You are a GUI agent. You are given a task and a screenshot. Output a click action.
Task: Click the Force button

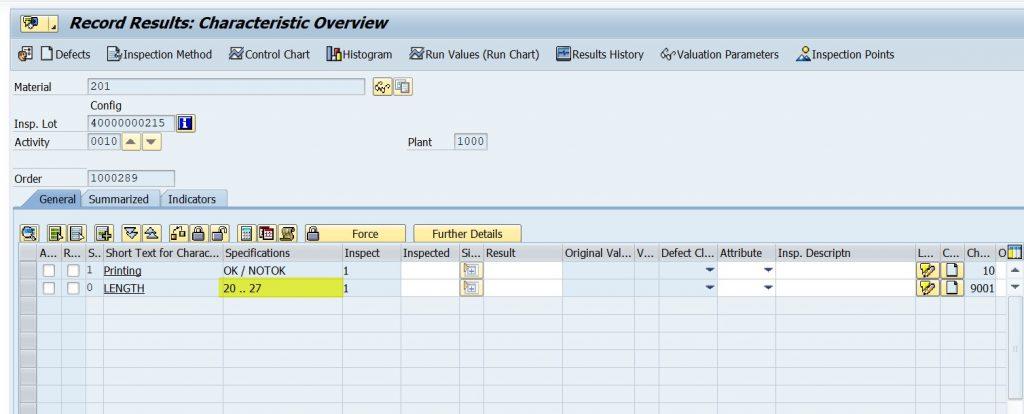[355, 233]
